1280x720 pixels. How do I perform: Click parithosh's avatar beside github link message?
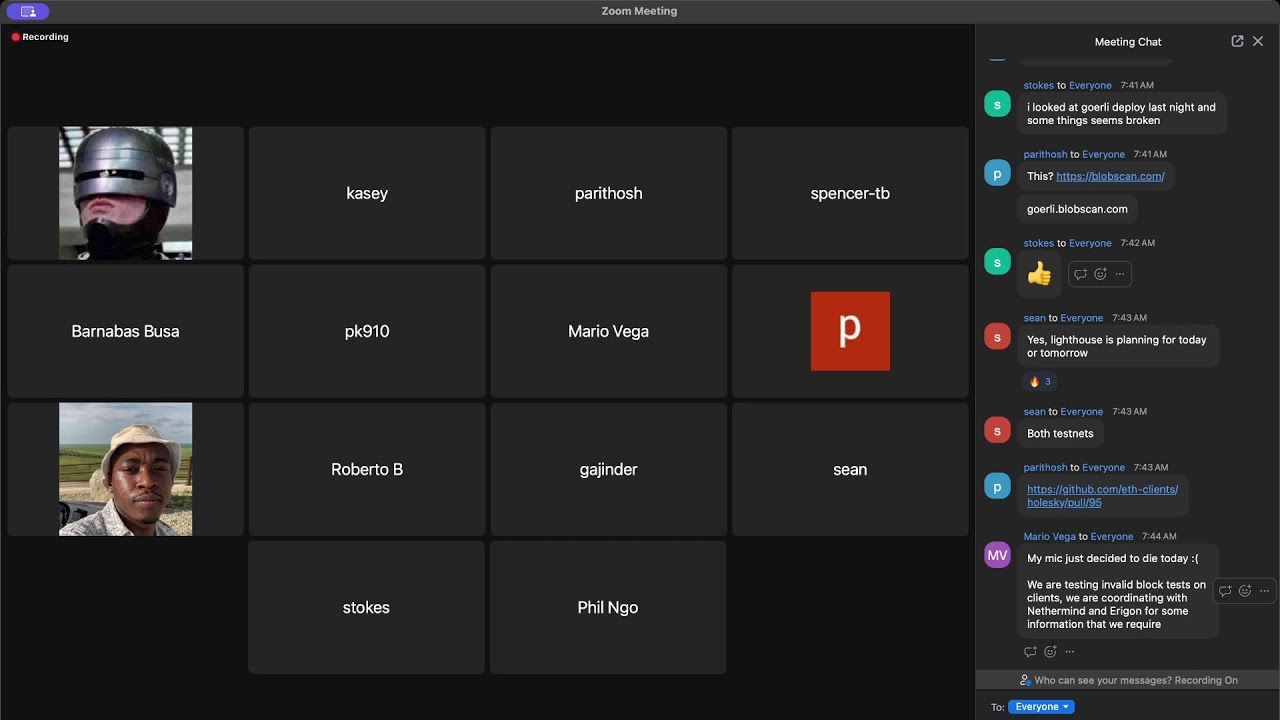click(997, 486)
